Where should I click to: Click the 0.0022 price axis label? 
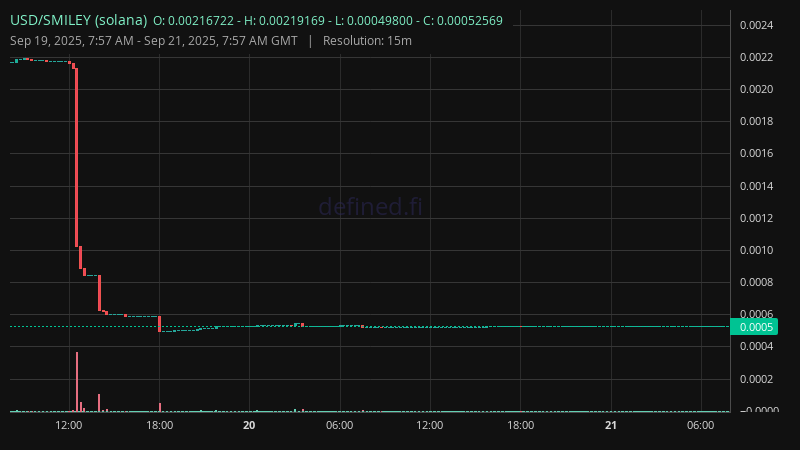click(757, 57)
